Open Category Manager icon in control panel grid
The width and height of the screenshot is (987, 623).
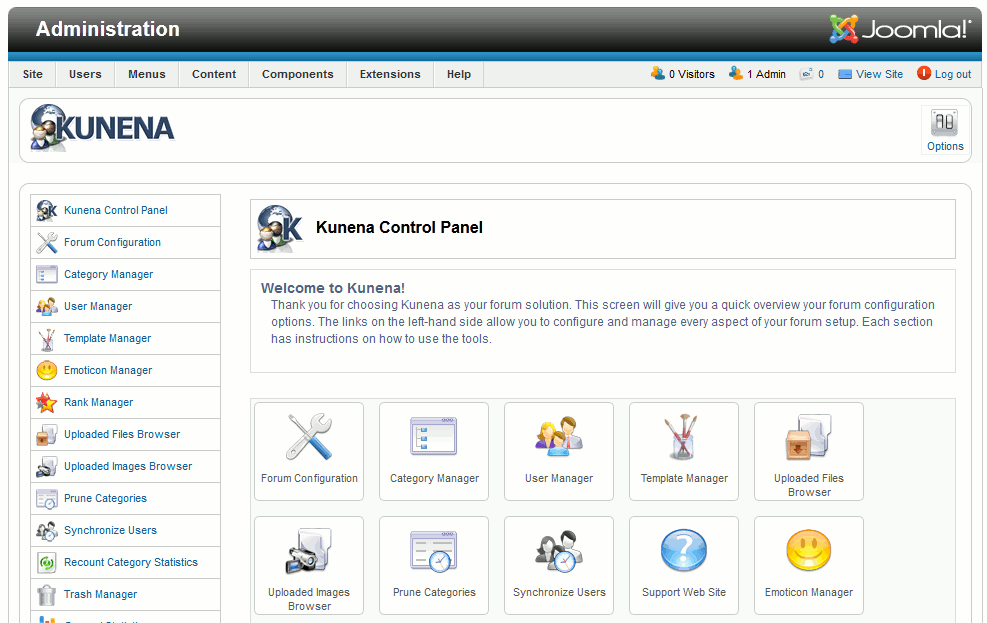tap(434, 438)
